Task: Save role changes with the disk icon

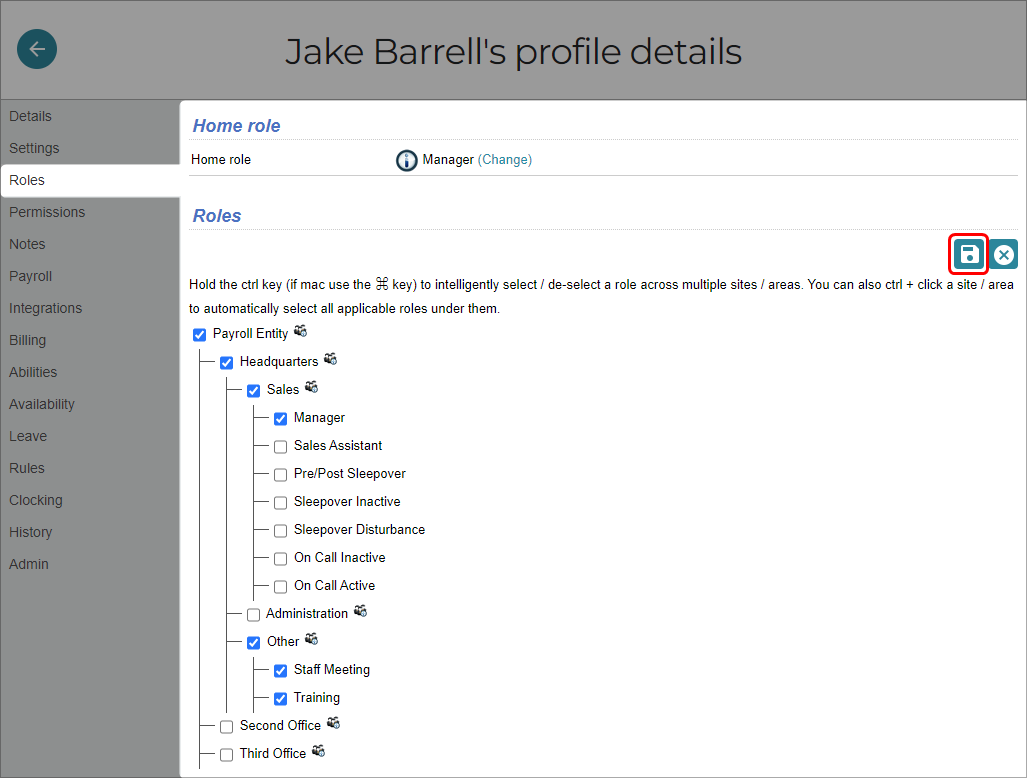Action: pos(969,254)
